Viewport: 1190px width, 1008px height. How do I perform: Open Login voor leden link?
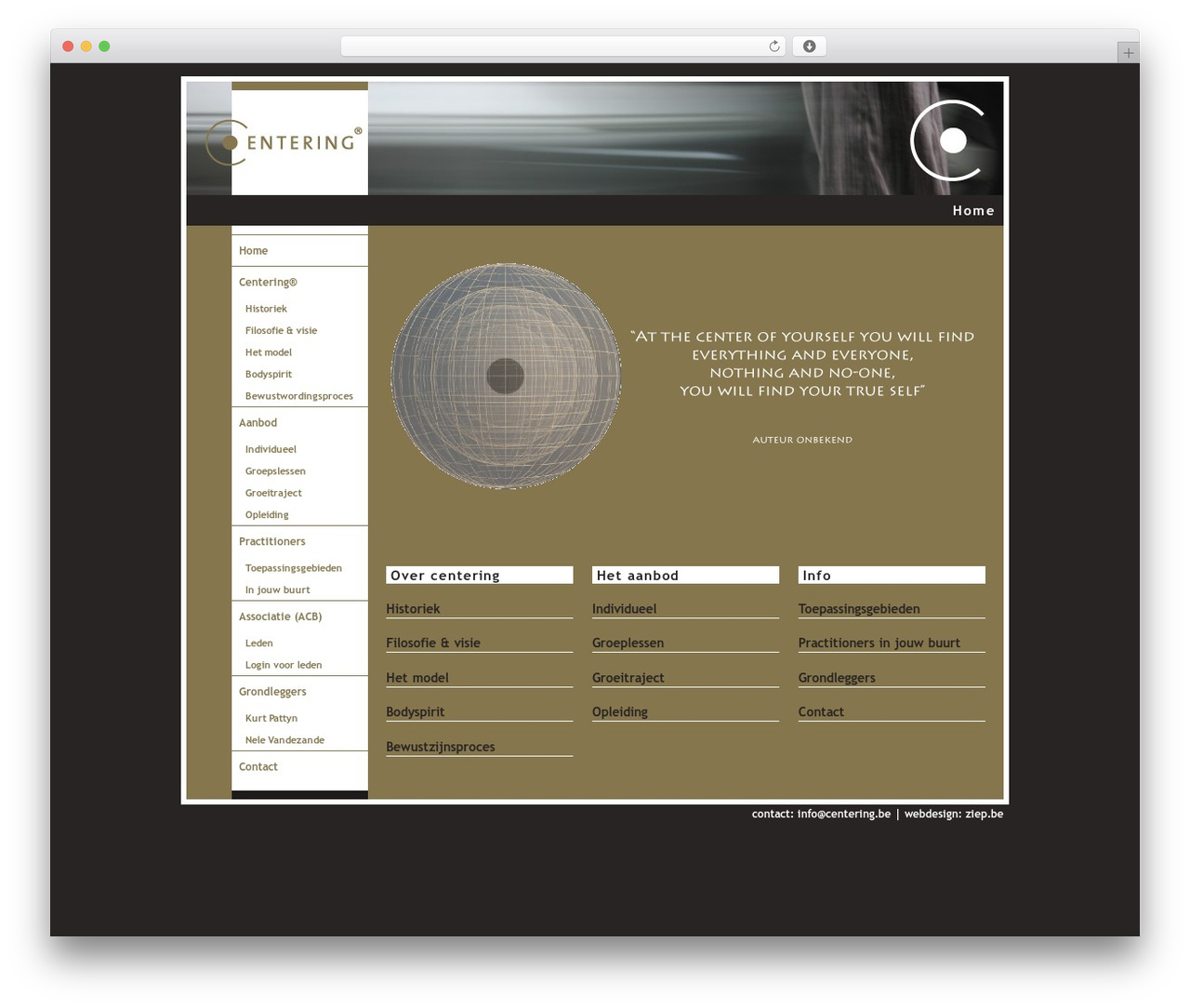[x=283, y=666]
